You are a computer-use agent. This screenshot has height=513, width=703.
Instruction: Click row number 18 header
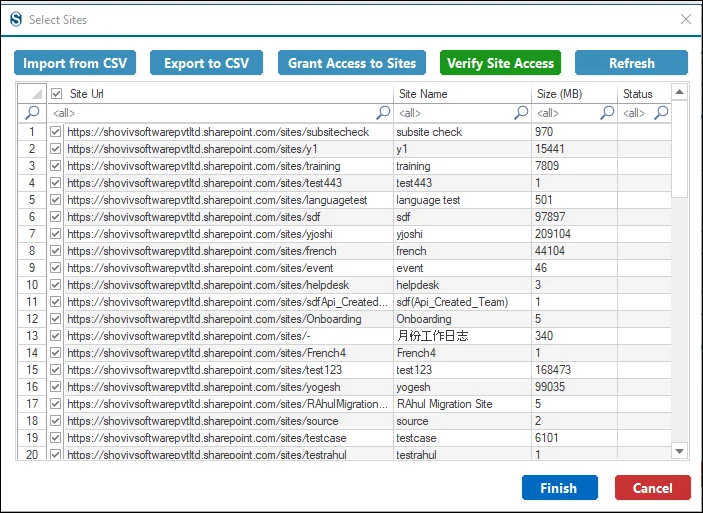tap(32, 421)
